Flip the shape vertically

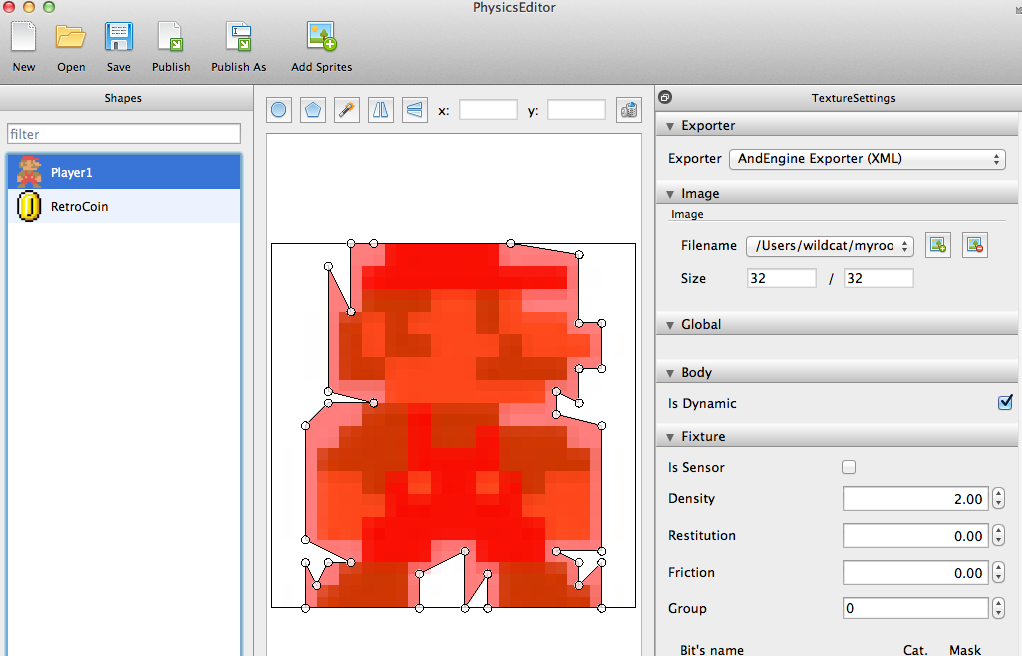(415, 110)
